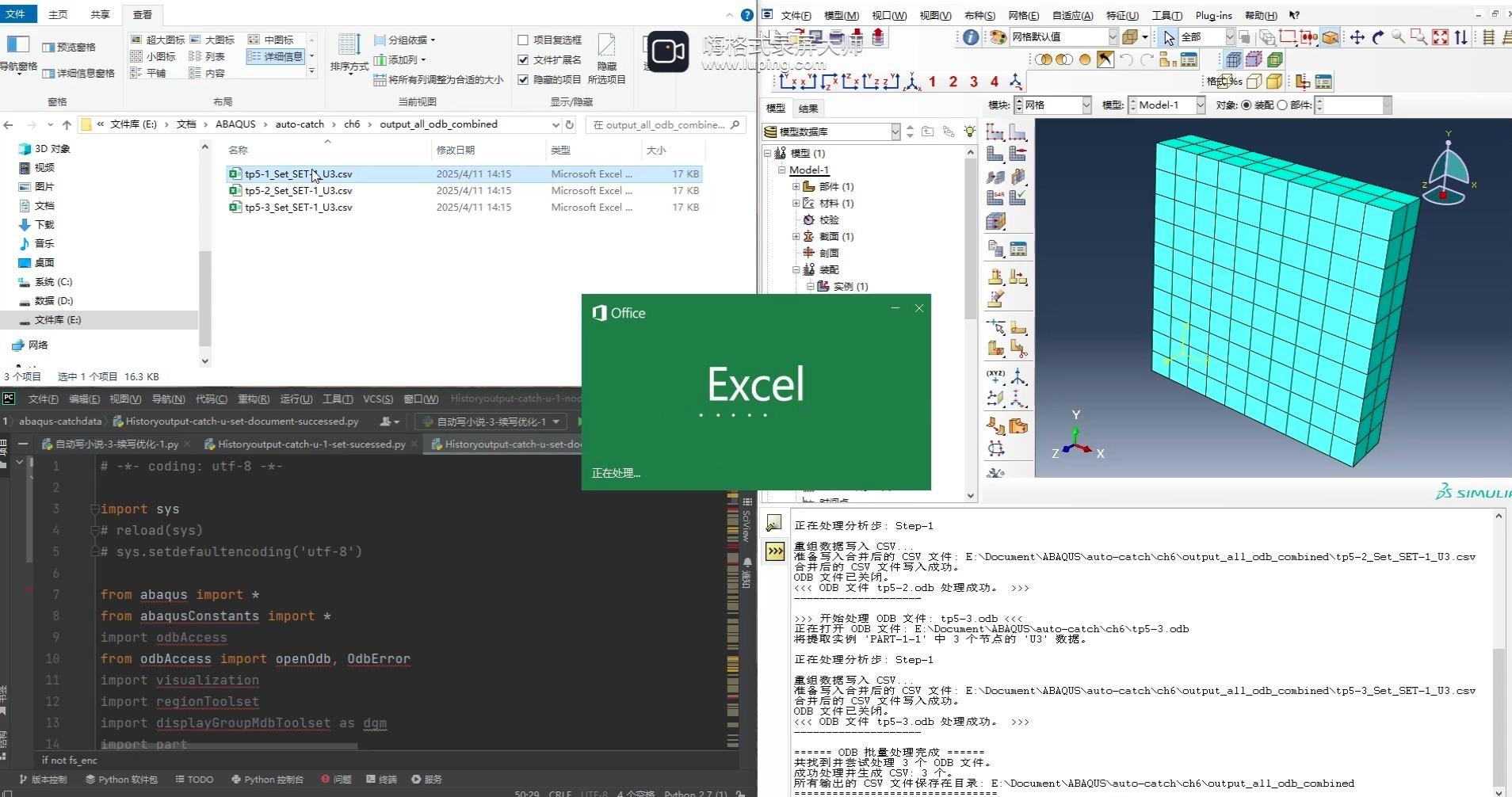
Task: Select the file tp5-2_Set_SET-1_U3.csv
Action: 297,190
